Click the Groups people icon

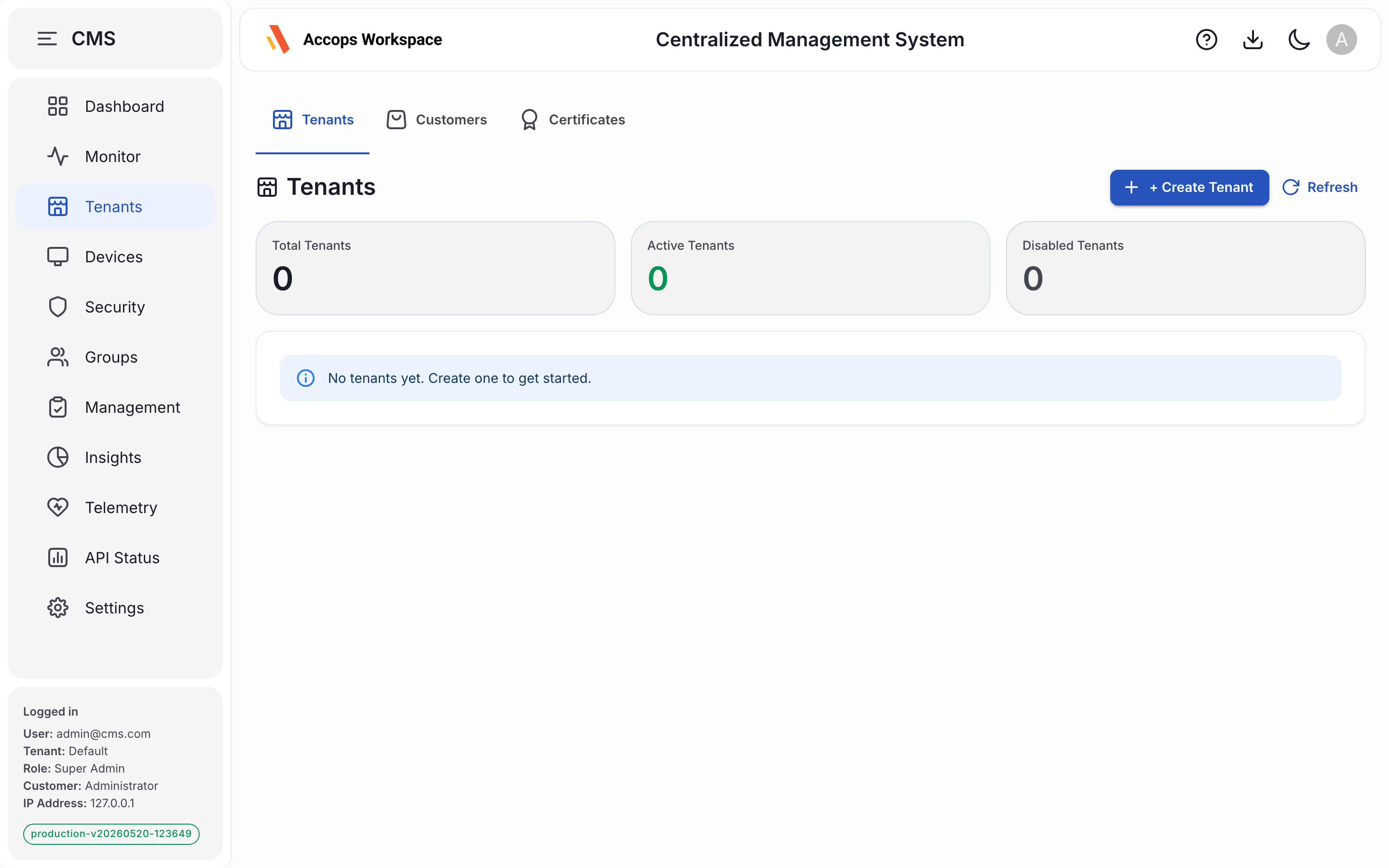pyautogui.click(x=57, y=357)
